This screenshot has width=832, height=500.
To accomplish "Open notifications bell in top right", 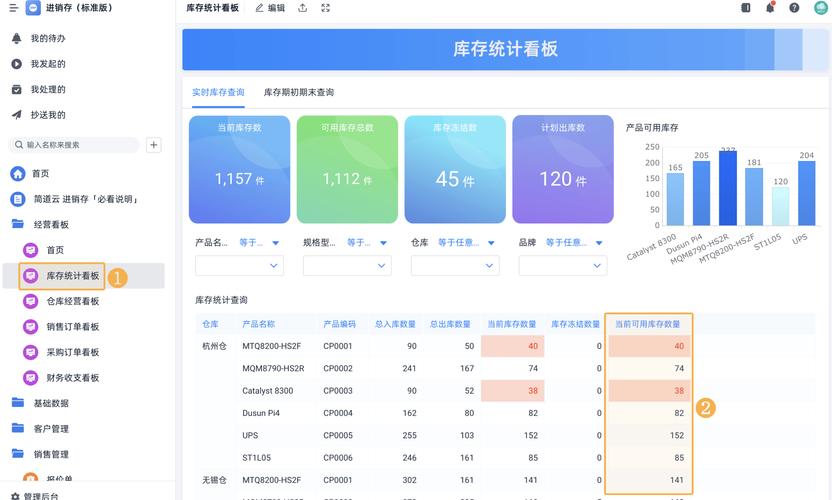I will click(770, 7).
